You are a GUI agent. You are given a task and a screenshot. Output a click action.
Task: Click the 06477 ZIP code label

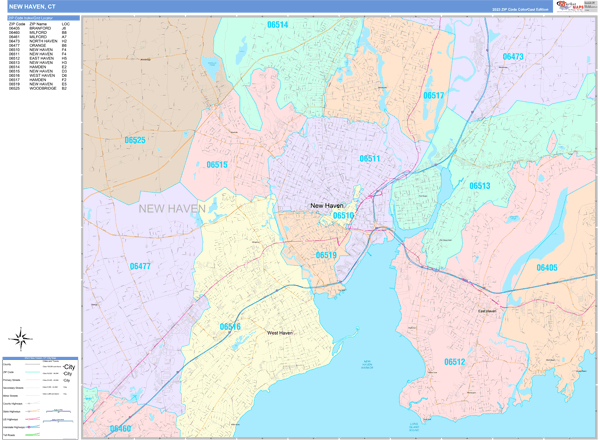pyautogui.click(x=140, y=267)
